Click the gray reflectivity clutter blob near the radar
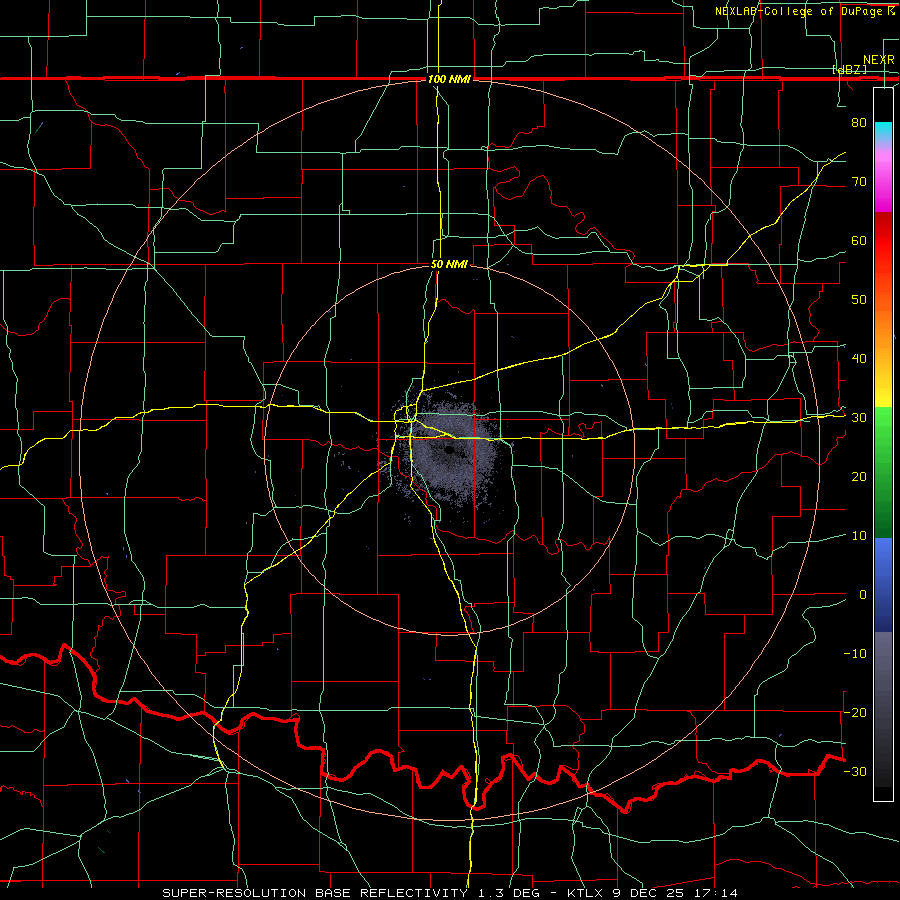Image resolution: width=900 pixels, height=900 pixels. coord(451,453)
